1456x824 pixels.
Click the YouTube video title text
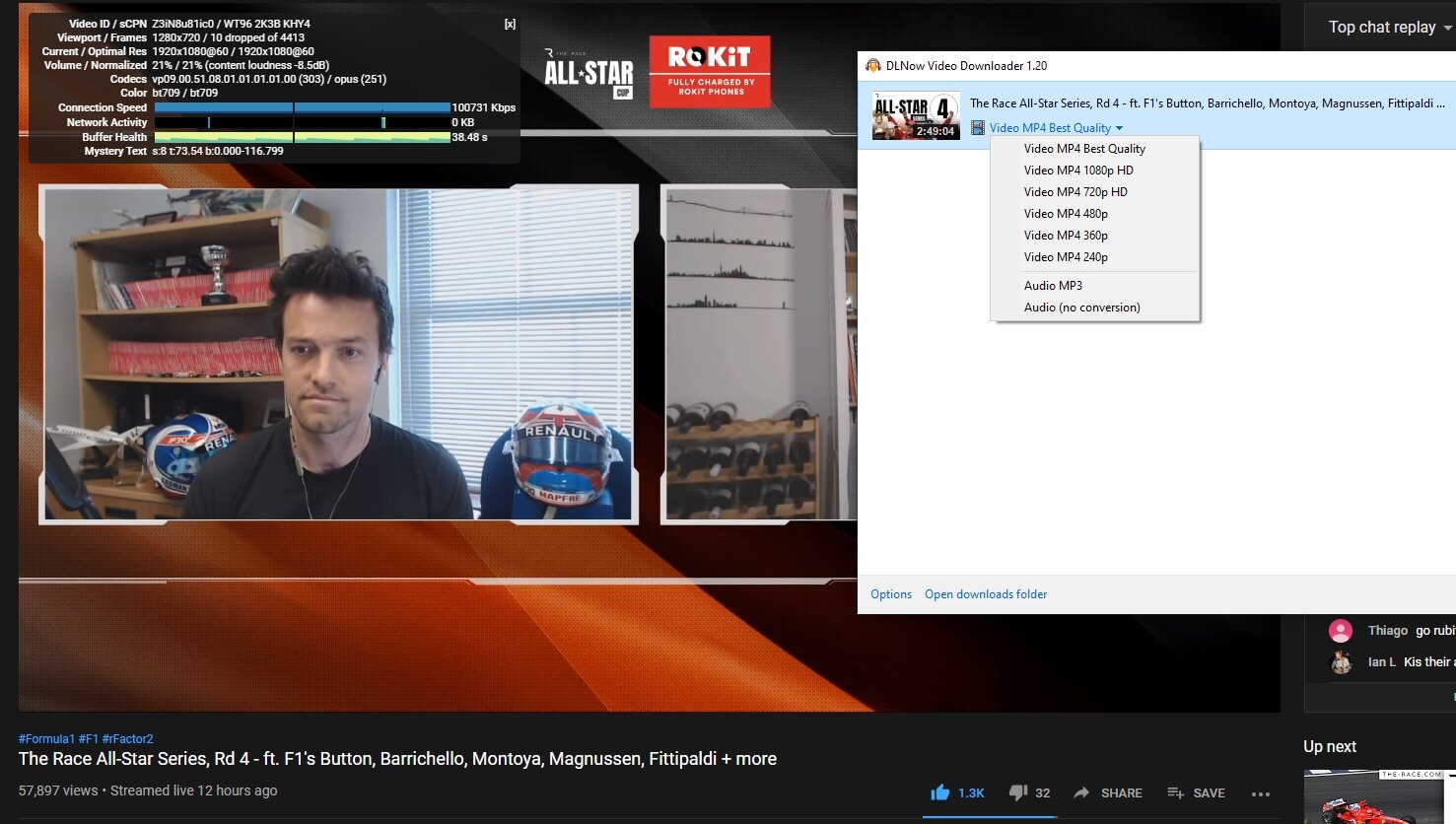point(397,759)
